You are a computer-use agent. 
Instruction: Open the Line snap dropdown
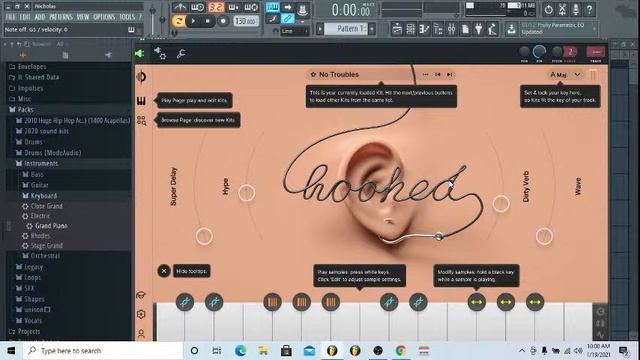(x=295, y=31)
